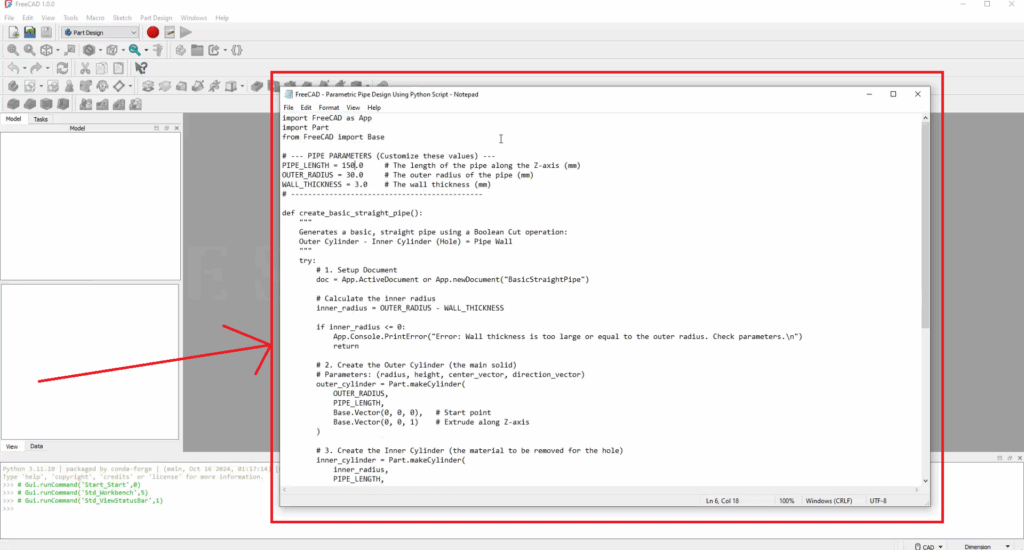The width and height of the screenshot is (1024, 550).
Task: Click the Save floppy disk icon
Action: (46, 32)
